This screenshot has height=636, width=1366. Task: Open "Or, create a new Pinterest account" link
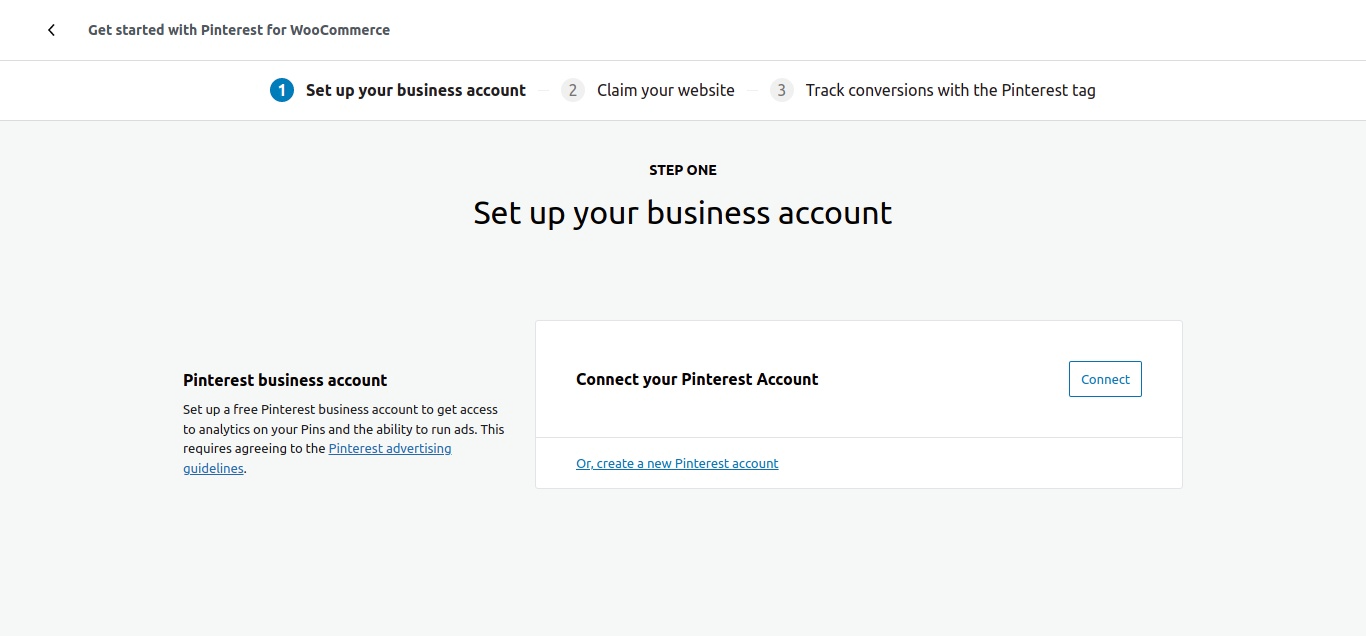click(677, 463)
